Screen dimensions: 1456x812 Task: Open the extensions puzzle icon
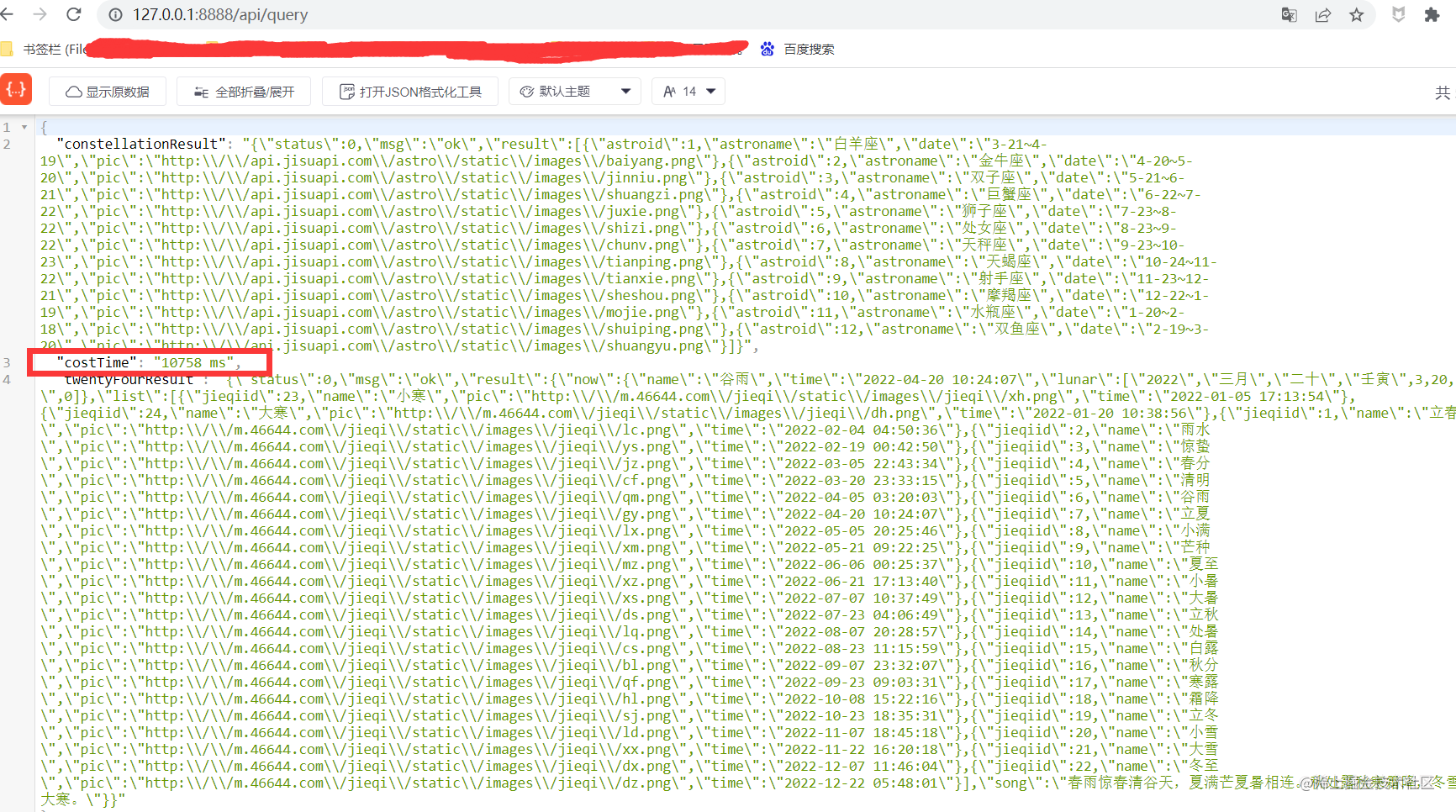[1432, 15]
